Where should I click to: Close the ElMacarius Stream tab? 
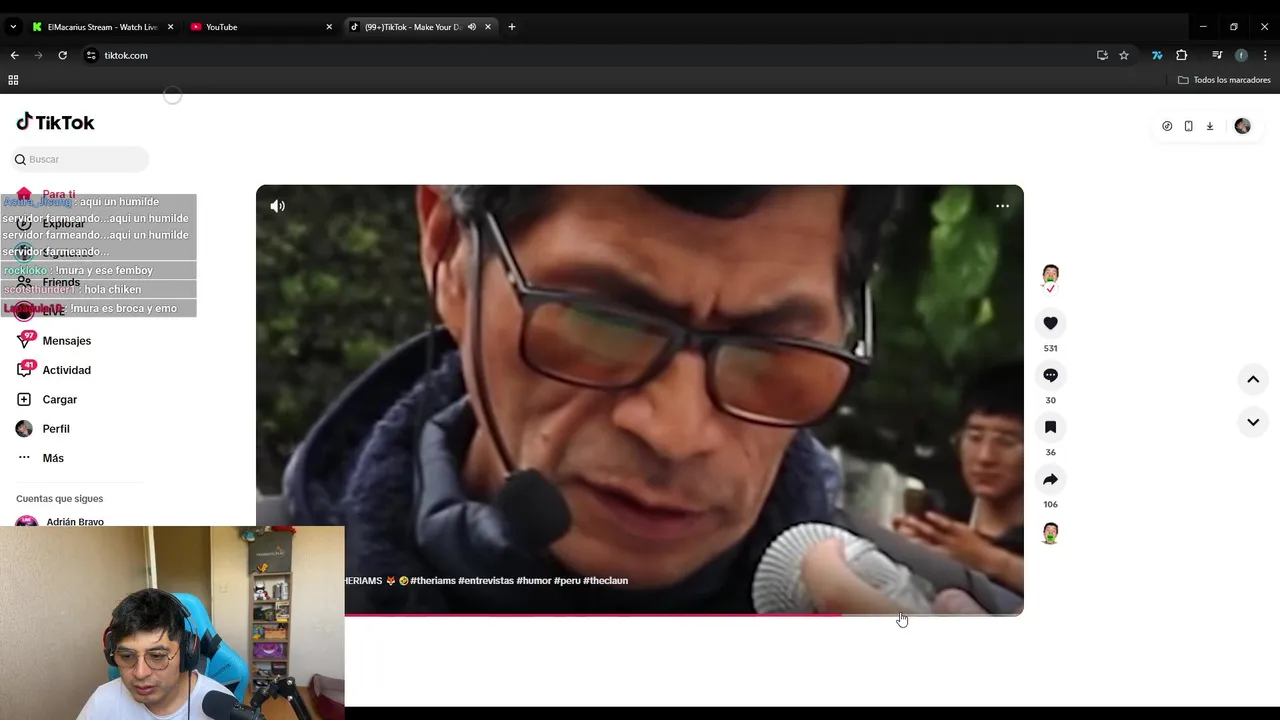click(x=170, y=27)
